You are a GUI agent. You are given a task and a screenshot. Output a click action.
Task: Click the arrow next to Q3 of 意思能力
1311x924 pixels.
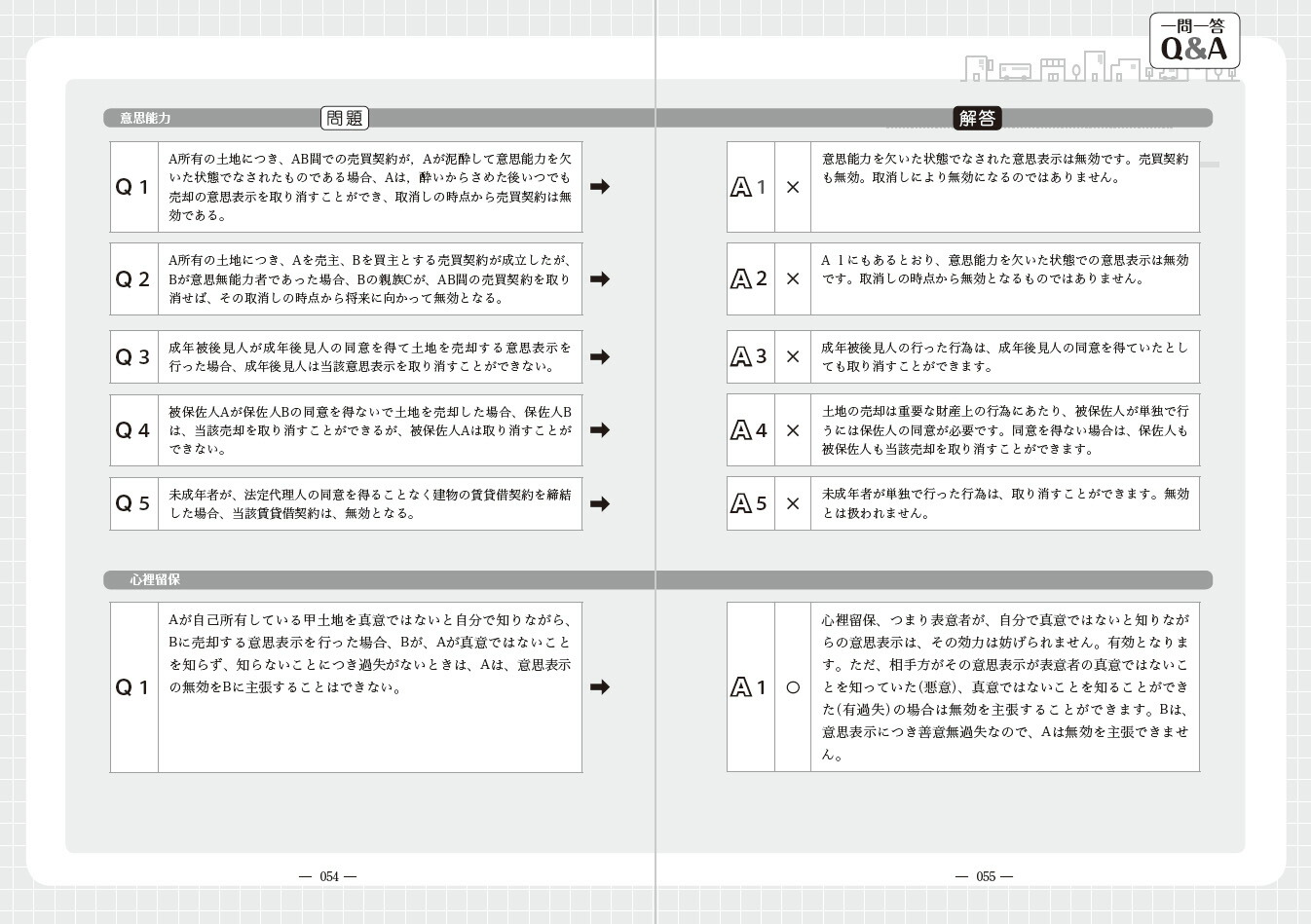[600, 357]
